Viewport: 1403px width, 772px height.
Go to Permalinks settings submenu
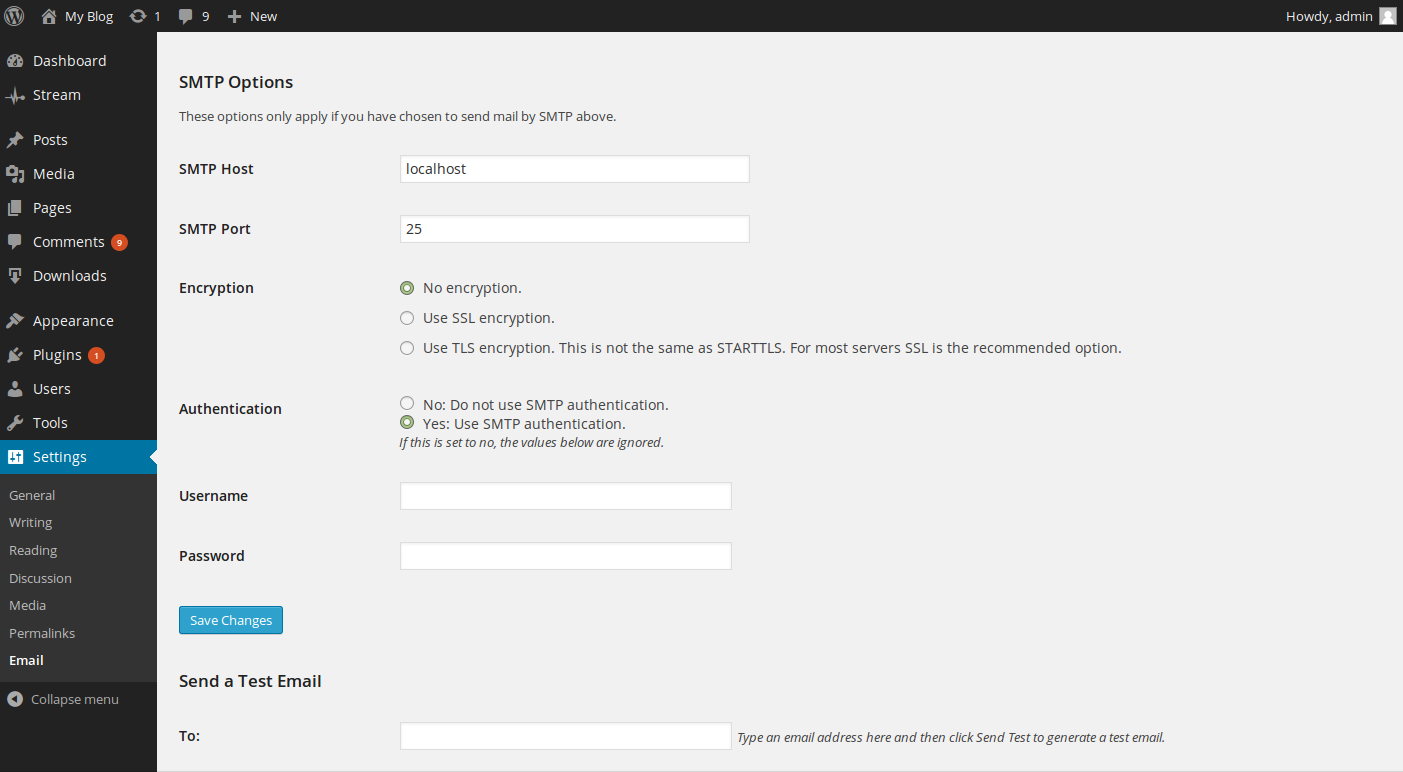tap(42, 633)
